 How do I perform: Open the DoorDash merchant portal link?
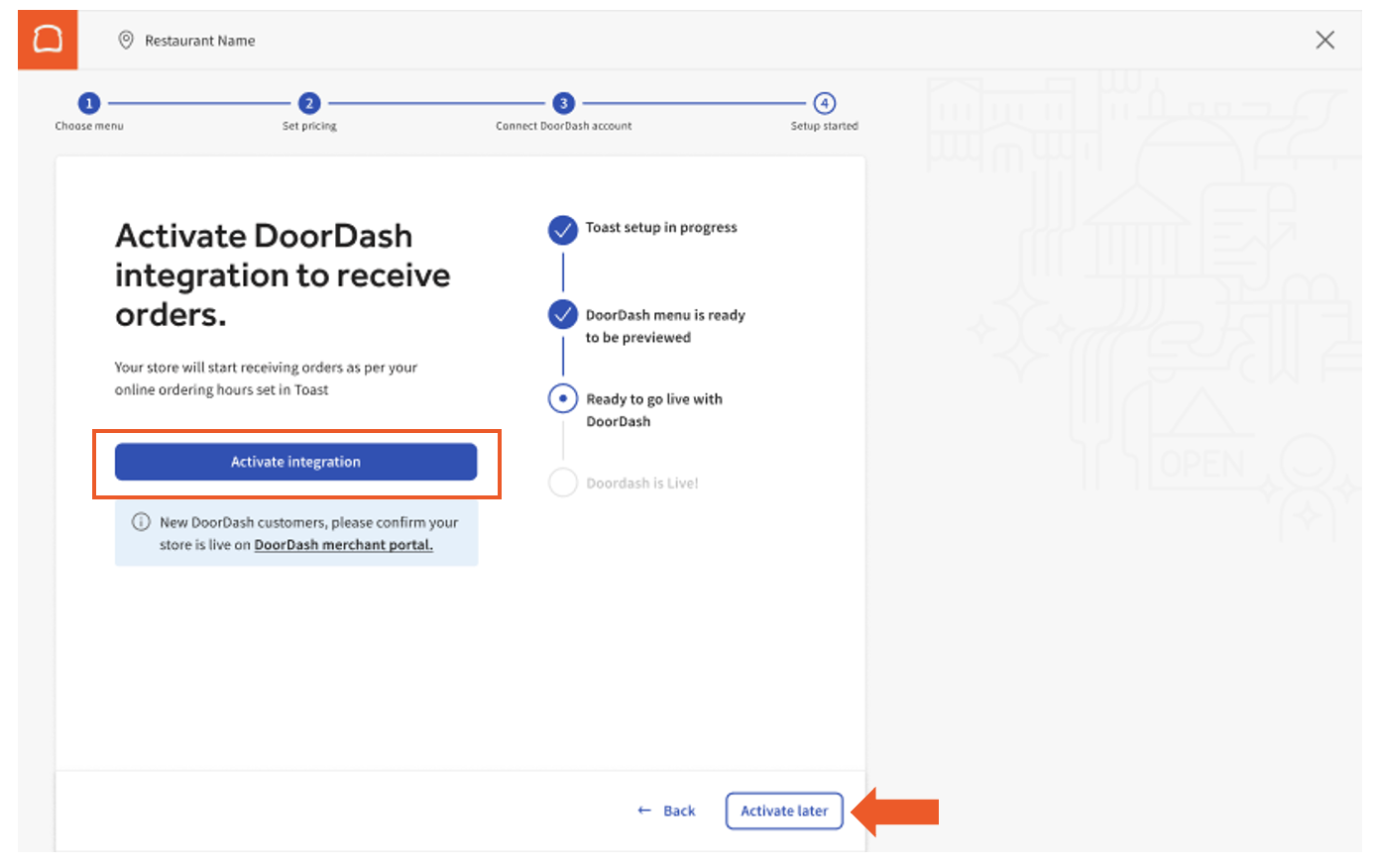coord(344,544)
